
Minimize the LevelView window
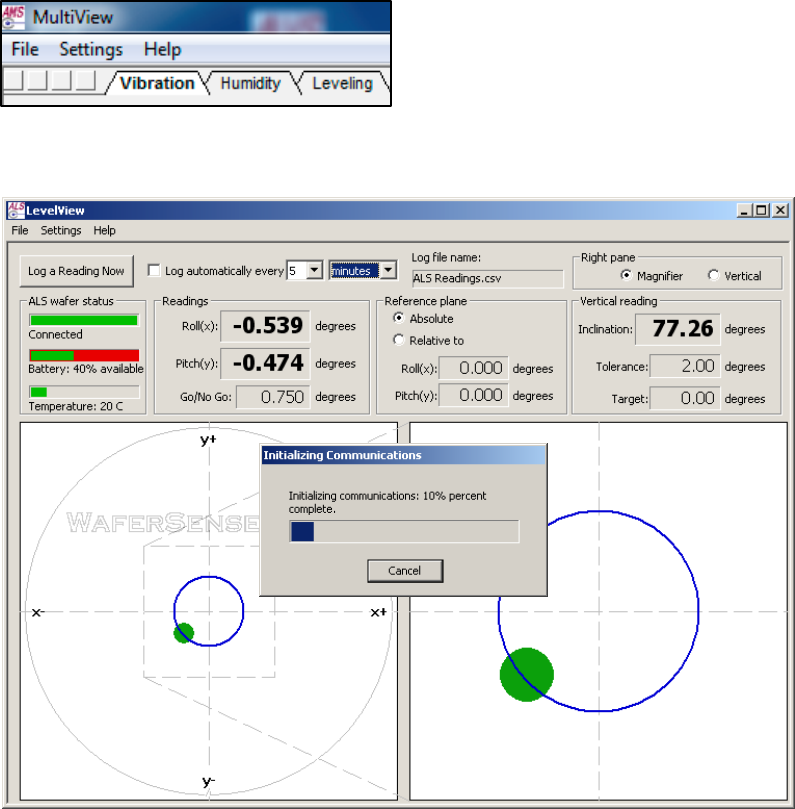[x=744, y=210]
